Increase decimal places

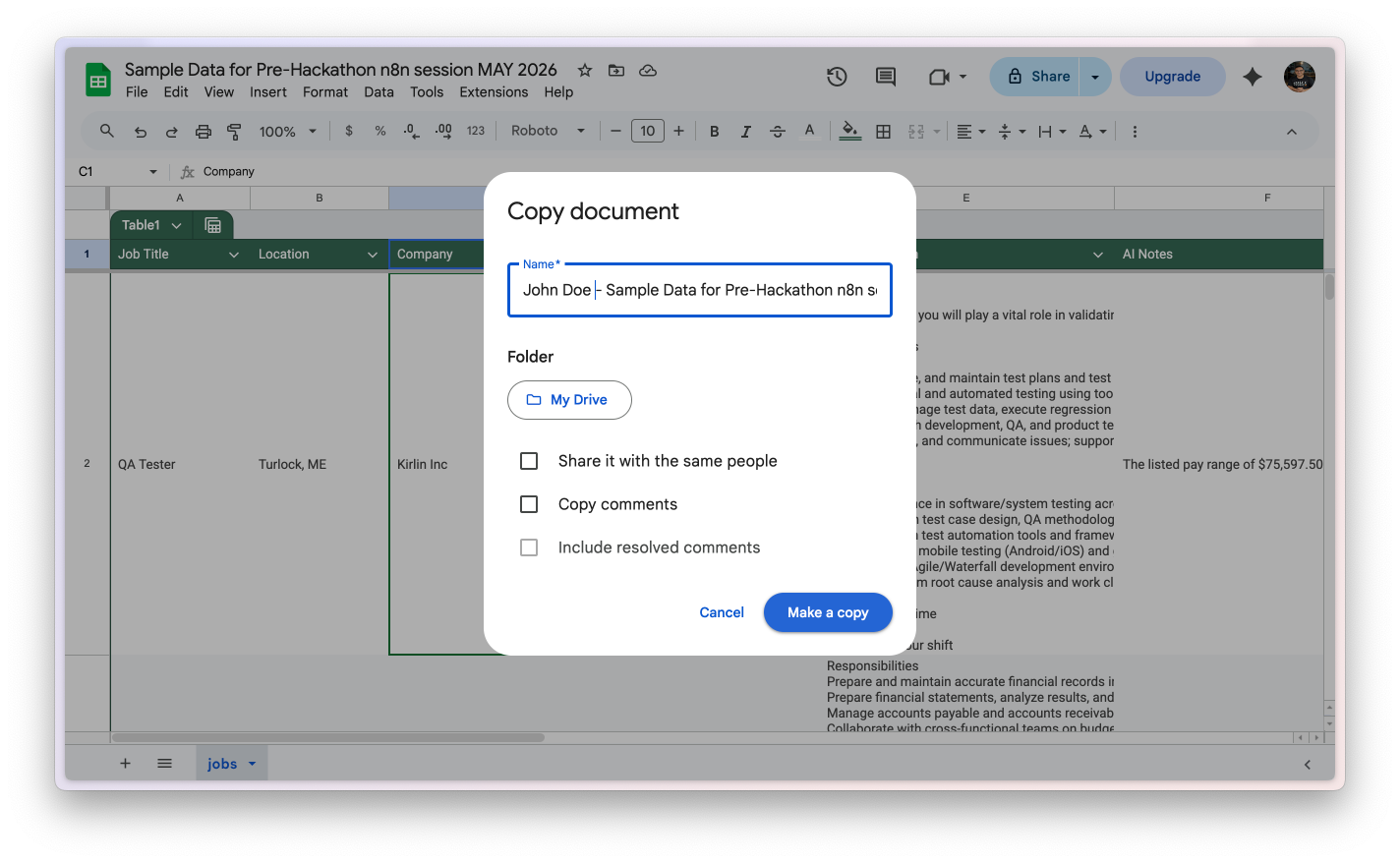tap(443, 131)
